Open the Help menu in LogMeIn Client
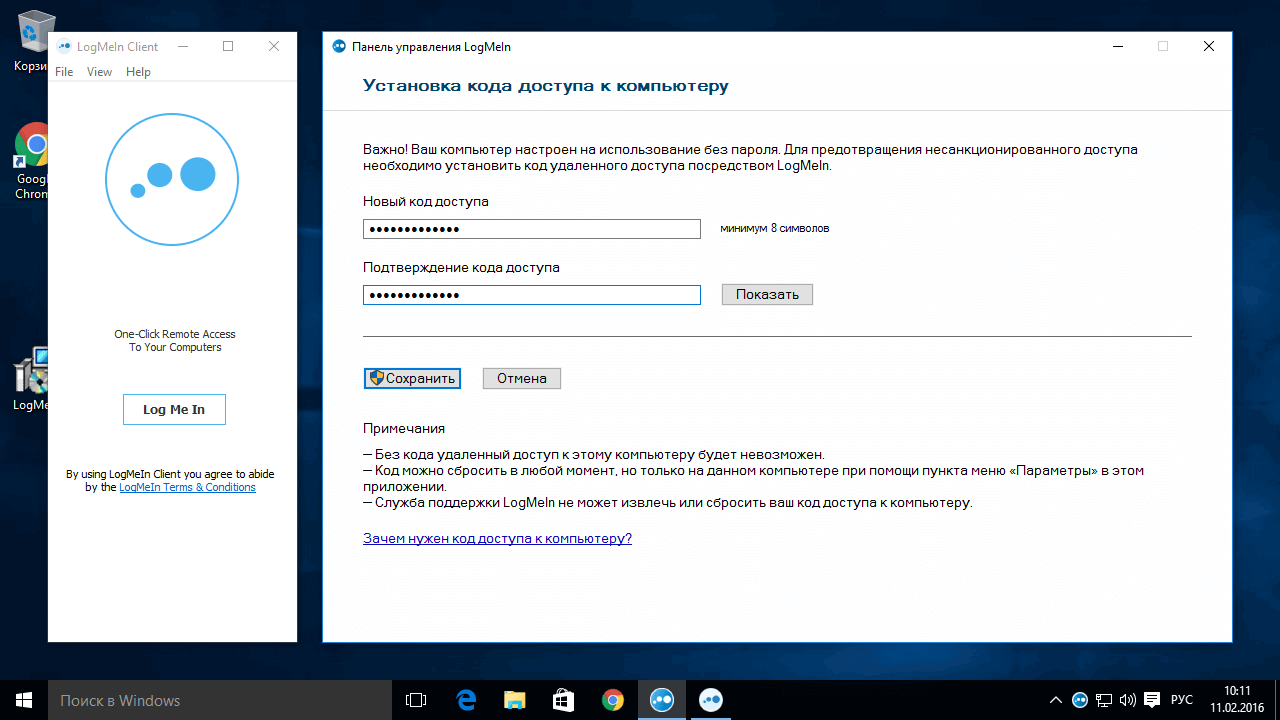The image size is (1280, 720). tap(138, 72)
